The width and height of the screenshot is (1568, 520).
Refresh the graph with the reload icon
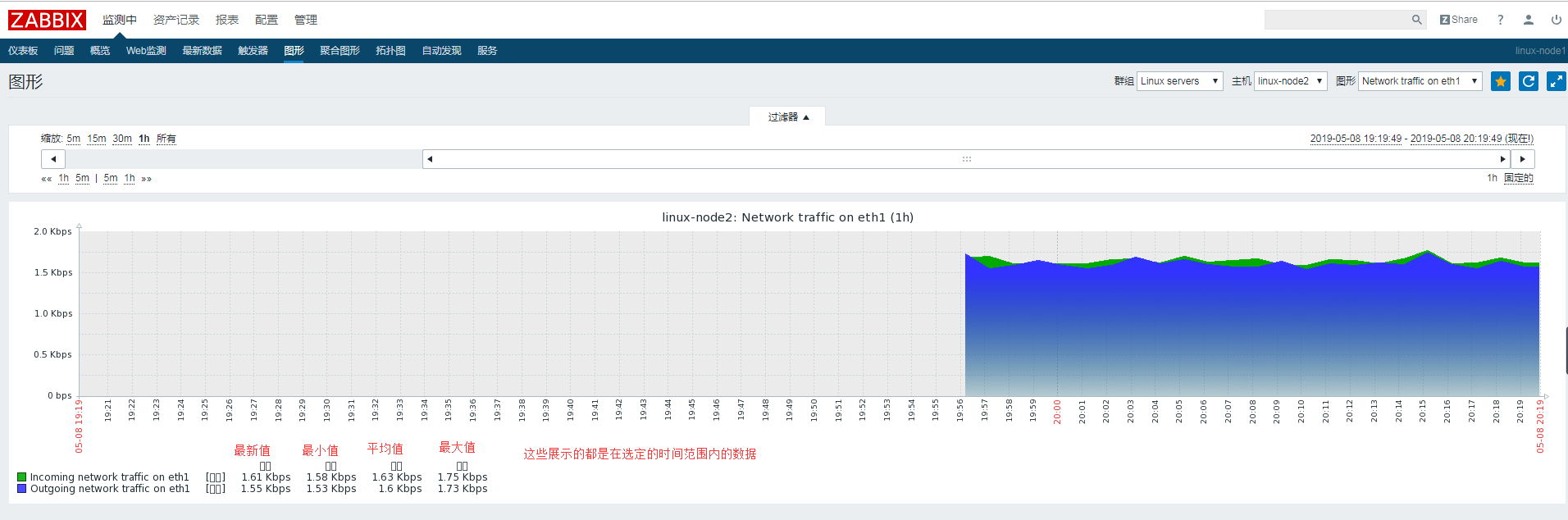point(1529,81)
